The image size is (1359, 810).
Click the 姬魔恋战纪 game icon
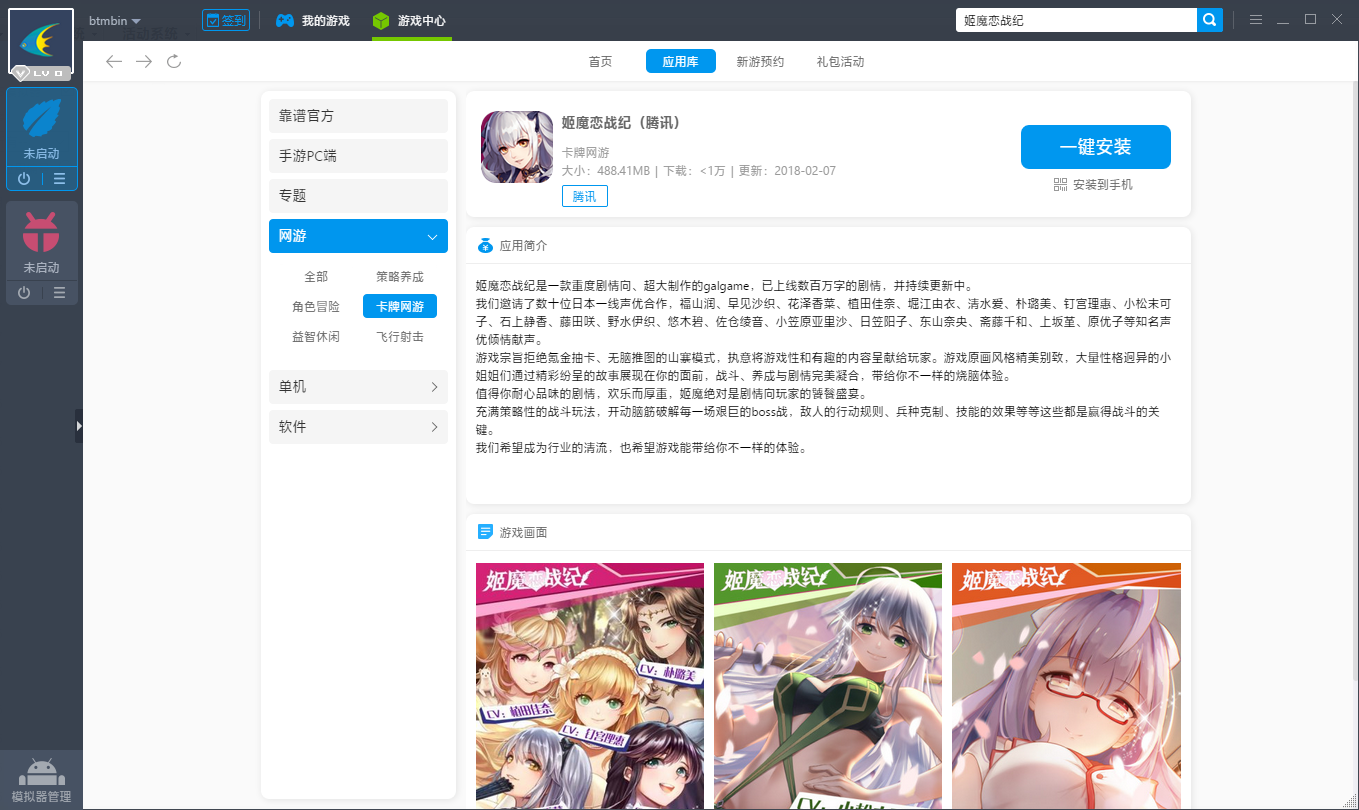tap(517, 147)
